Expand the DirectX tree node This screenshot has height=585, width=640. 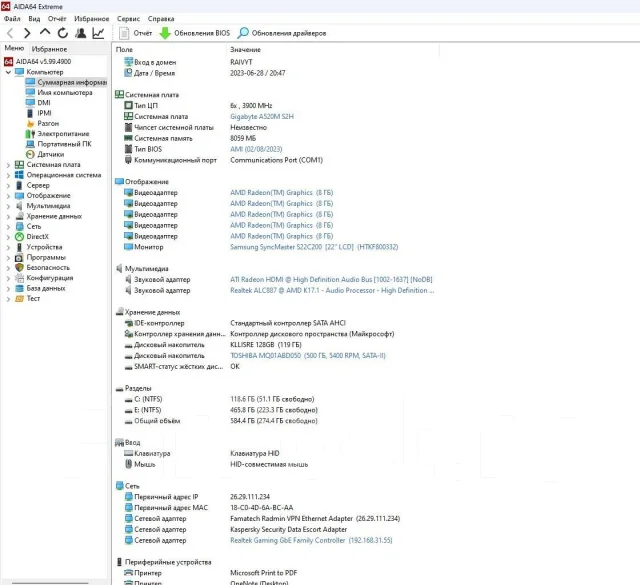coord(8,237)
